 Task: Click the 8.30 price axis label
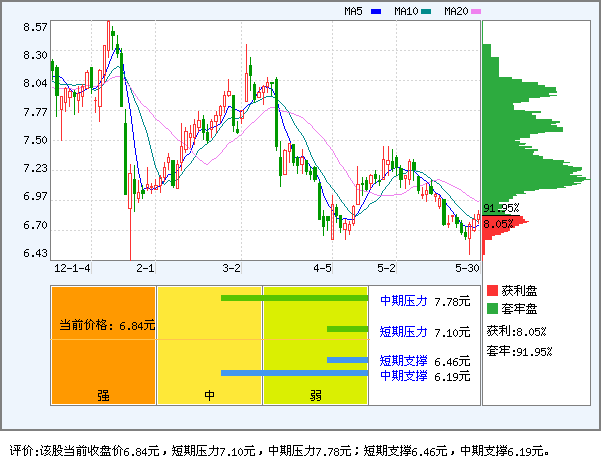35,55
